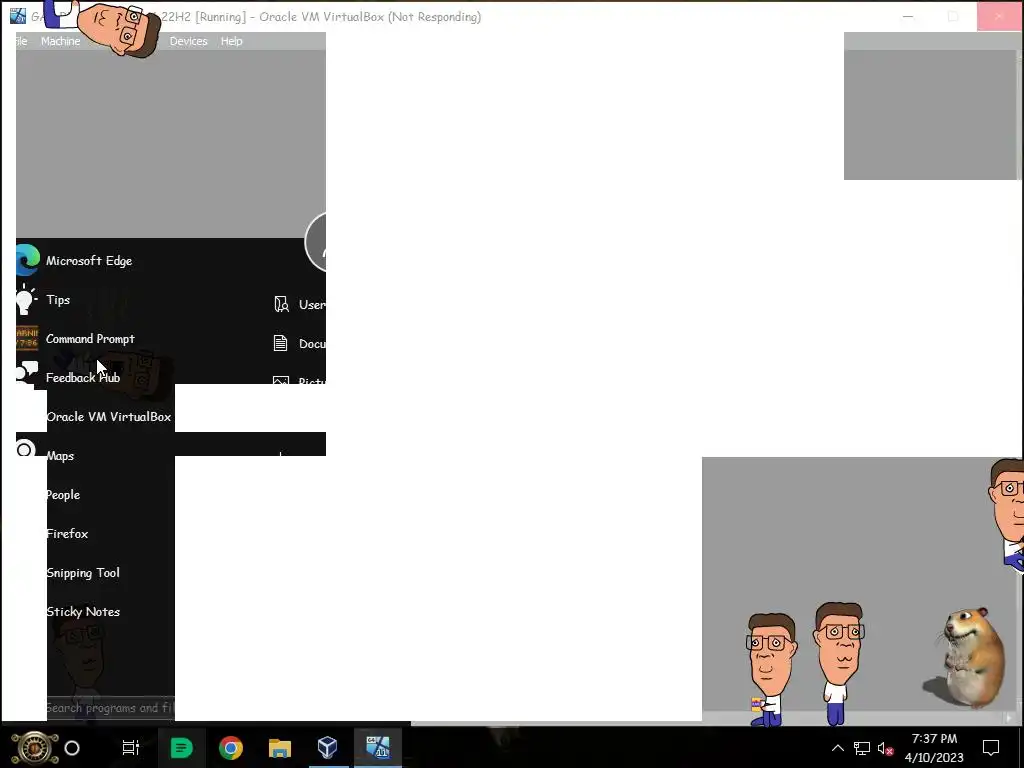Open the Help menu
The height and width of the screenshot is (768, 1024).
(x=231, y=41)
